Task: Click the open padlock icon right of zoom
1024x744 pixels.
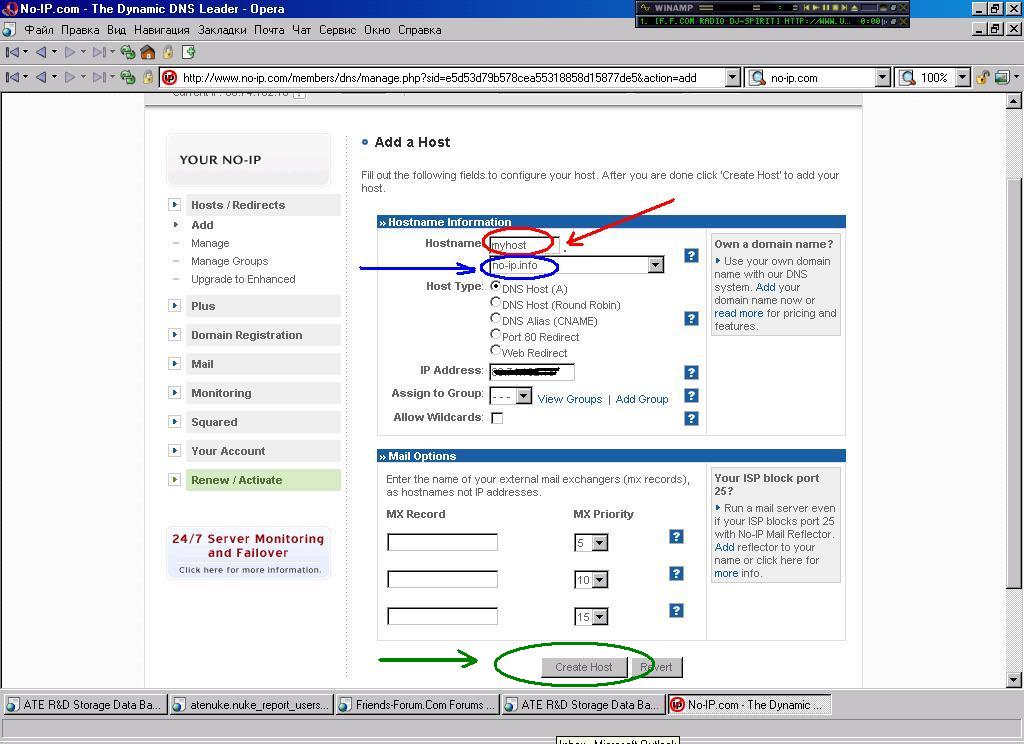Action: [x=982, y=78]
